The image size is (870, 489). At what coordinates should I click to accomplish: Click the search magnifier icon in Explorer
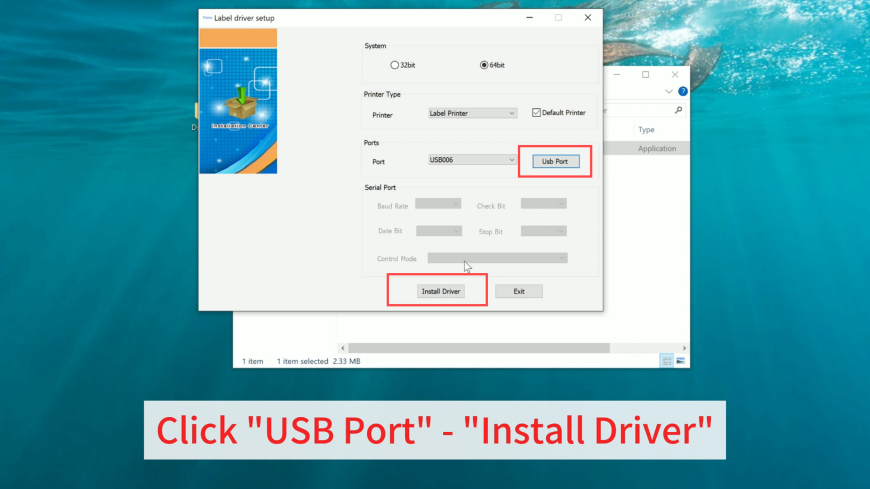pos(678,110)
